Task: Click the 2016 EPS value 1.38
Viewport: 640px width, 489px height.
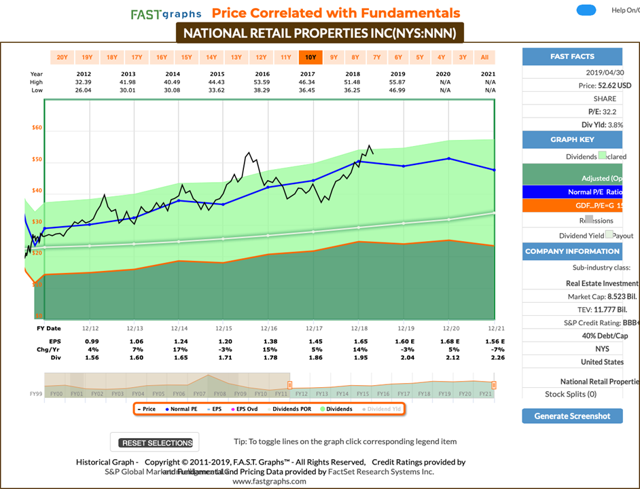Action: click(270, 341)
